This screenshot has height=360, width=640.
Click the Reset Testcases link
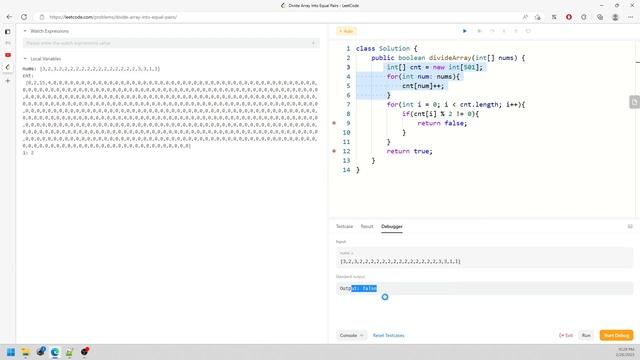tap(388, 336)
